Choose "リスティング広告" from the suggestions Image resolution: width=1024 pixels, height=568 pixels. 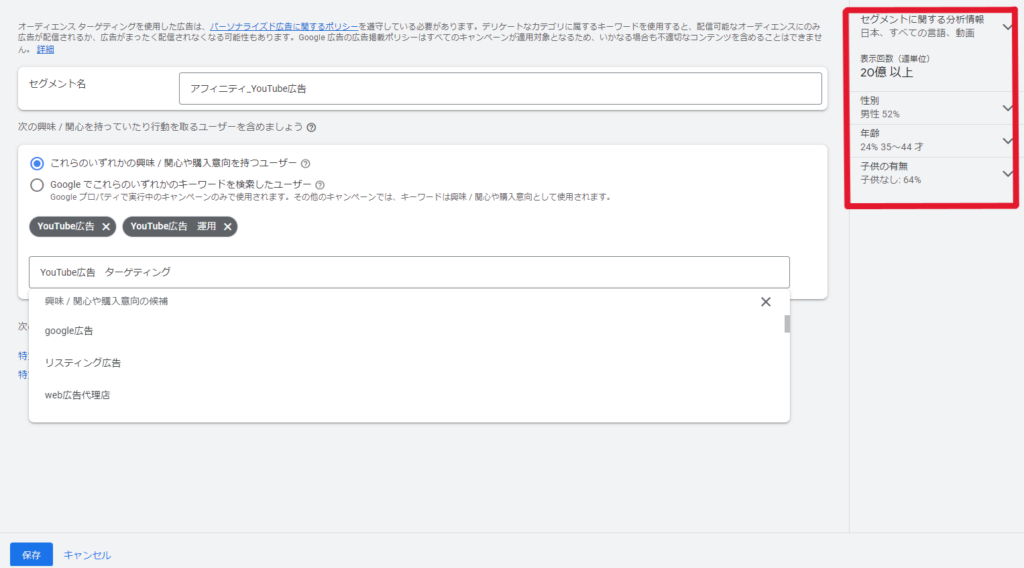[83, 363]
